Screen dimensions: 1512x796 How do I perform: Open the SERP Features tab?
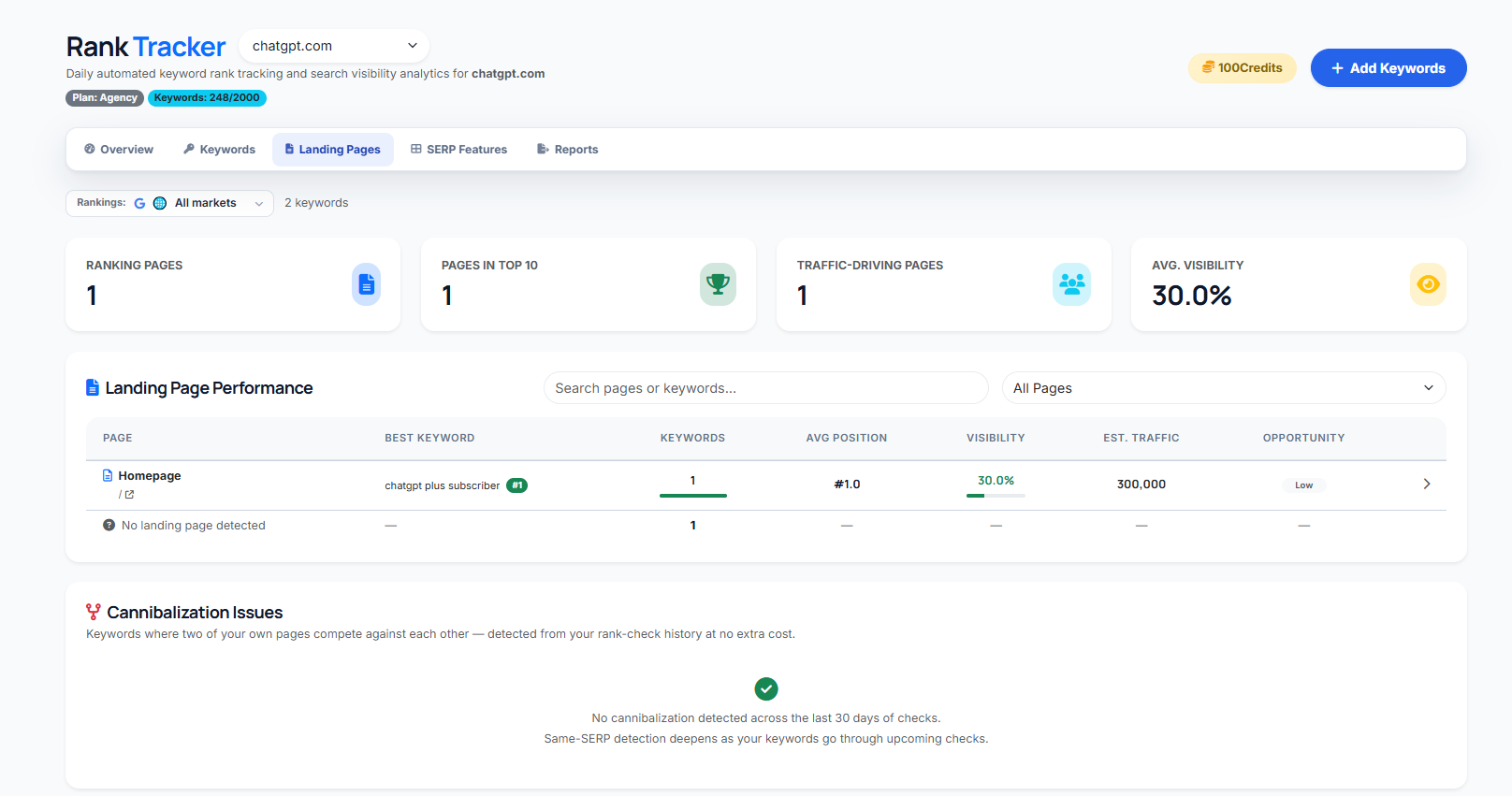point(459,150)
